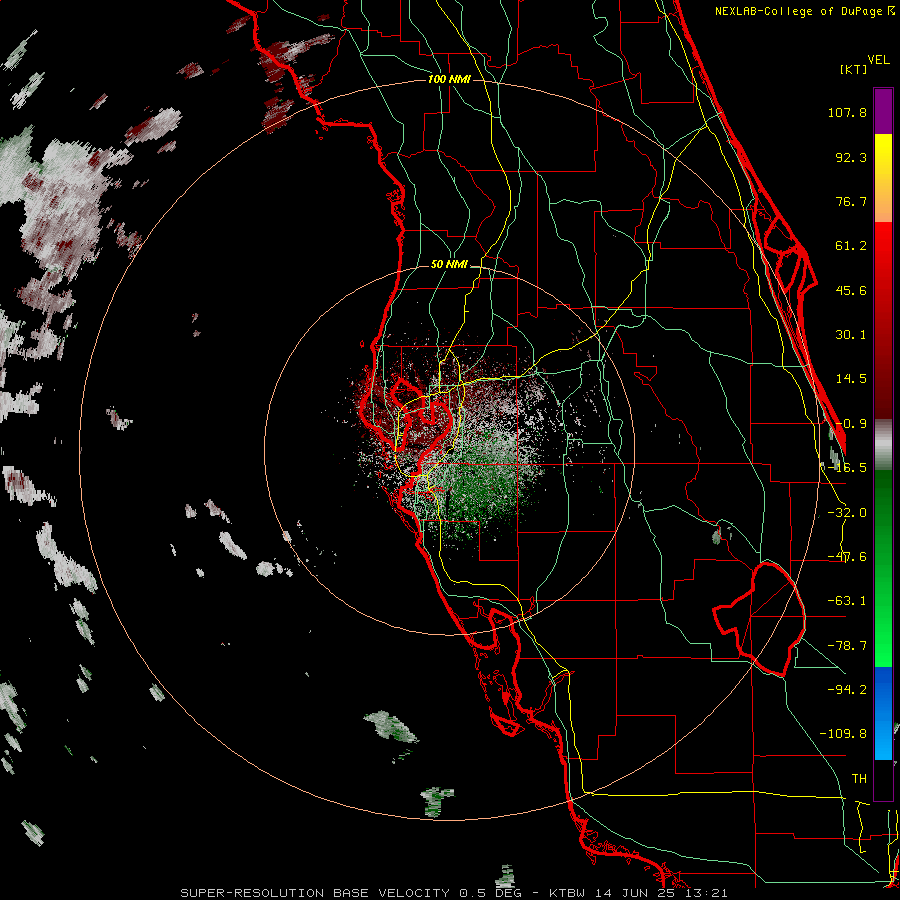Viewport: 900px width, 900px height.
Task: Click the 107.8 velocity scale value
Action: click(847, 112)
